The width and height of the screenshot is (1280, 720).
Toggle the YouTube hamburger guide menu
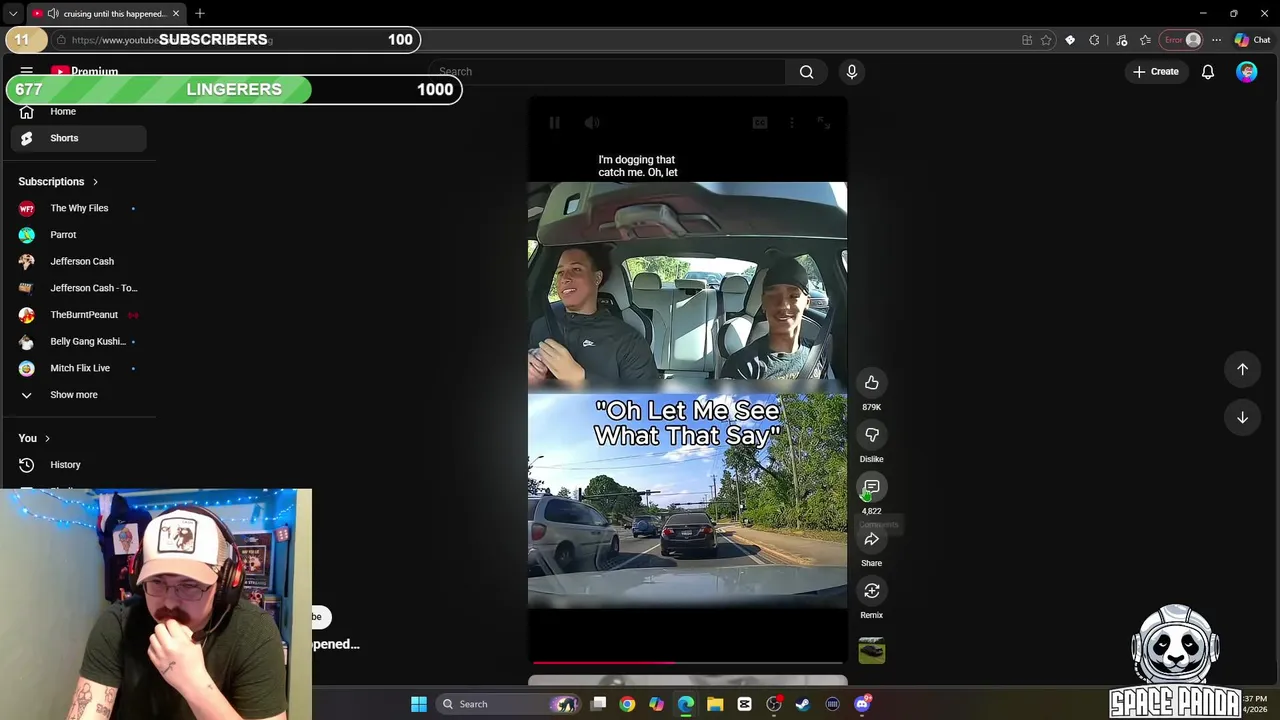pyautogui.click(x=27, y=72)
